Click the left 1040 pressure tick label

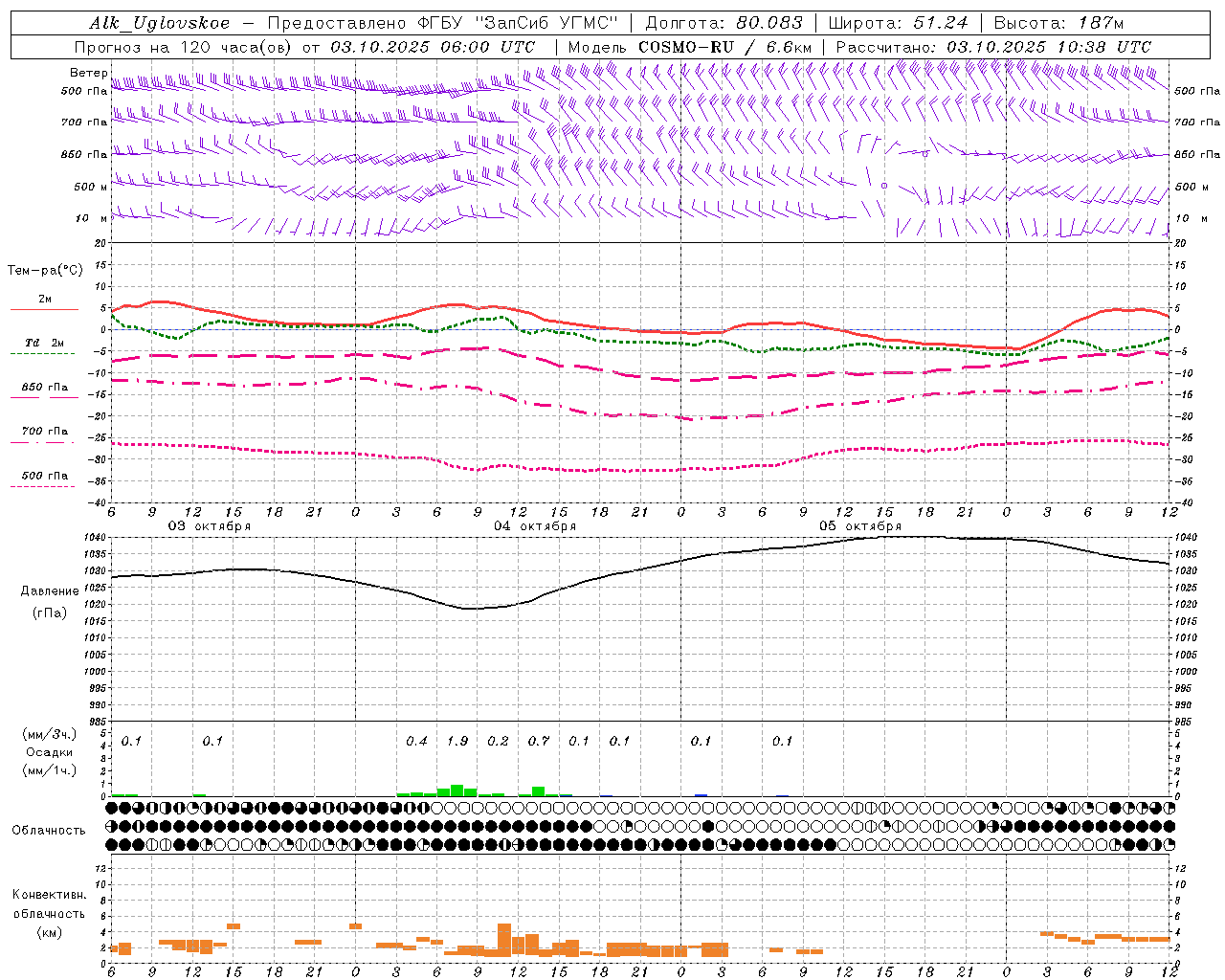point(96,538)
